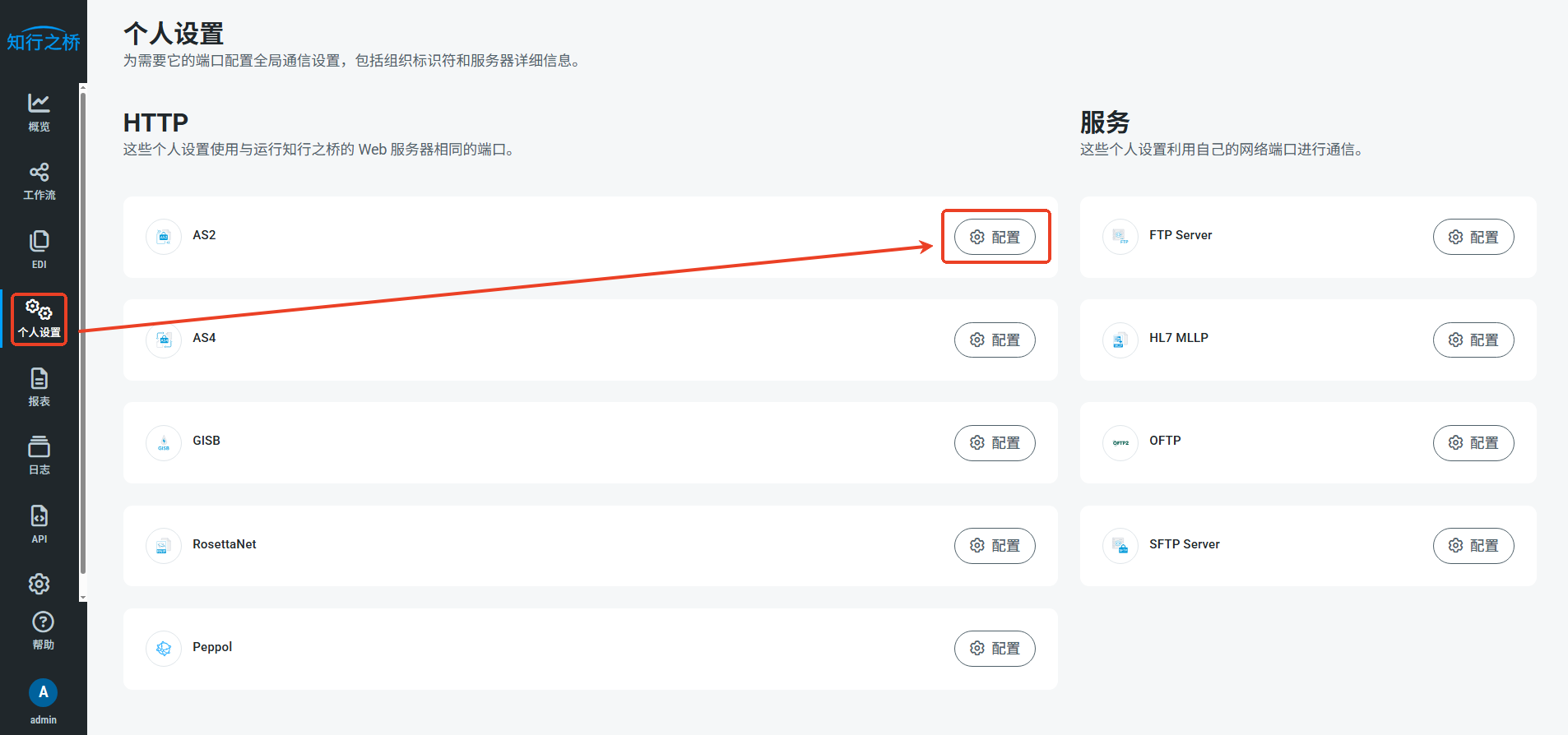Configure the AS4 profile
This screenshot has width=1568, height=735.
coord(995,340)
